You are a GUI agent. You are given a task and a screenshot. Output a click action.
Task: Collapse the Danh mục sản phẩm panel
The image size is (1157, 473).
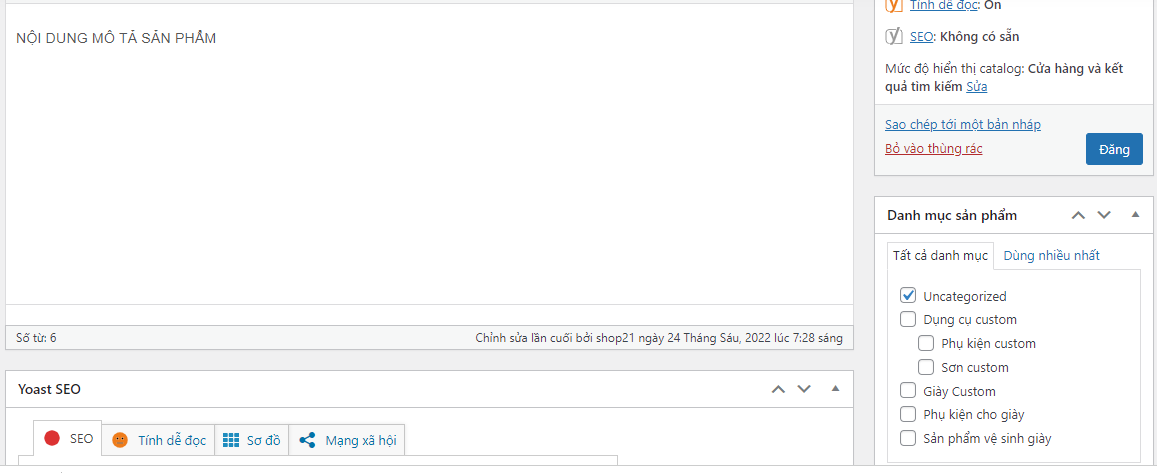click(x=1135, y=214)
